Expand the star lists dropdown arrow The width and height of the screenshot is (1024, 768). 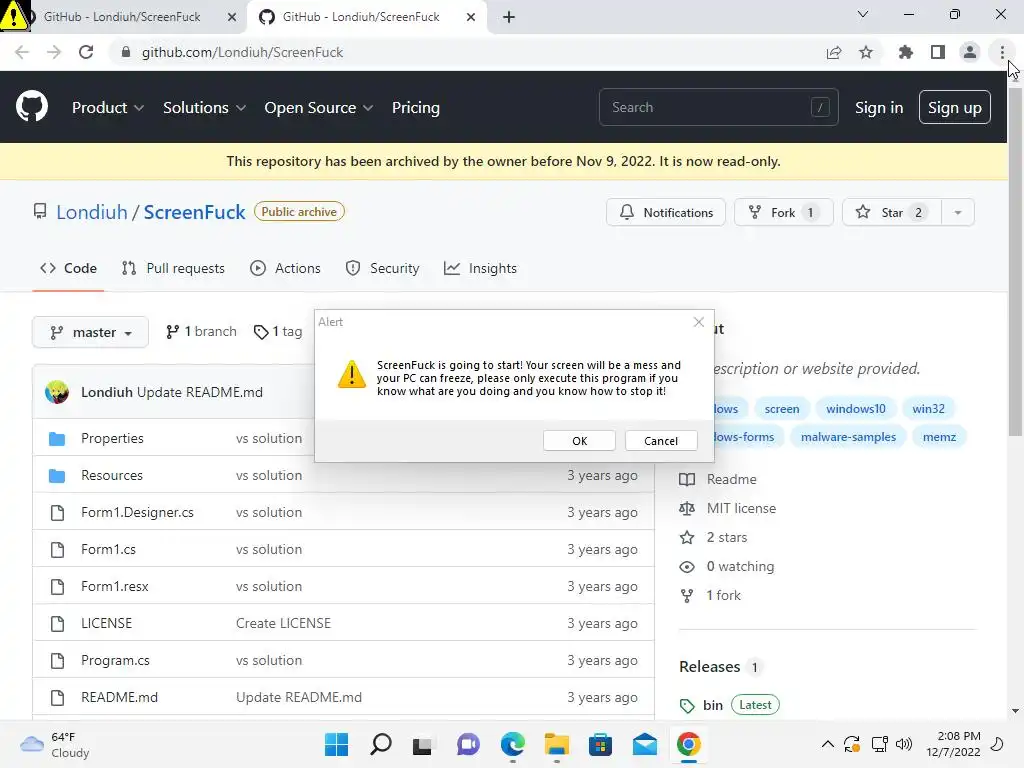pos(958,212)
